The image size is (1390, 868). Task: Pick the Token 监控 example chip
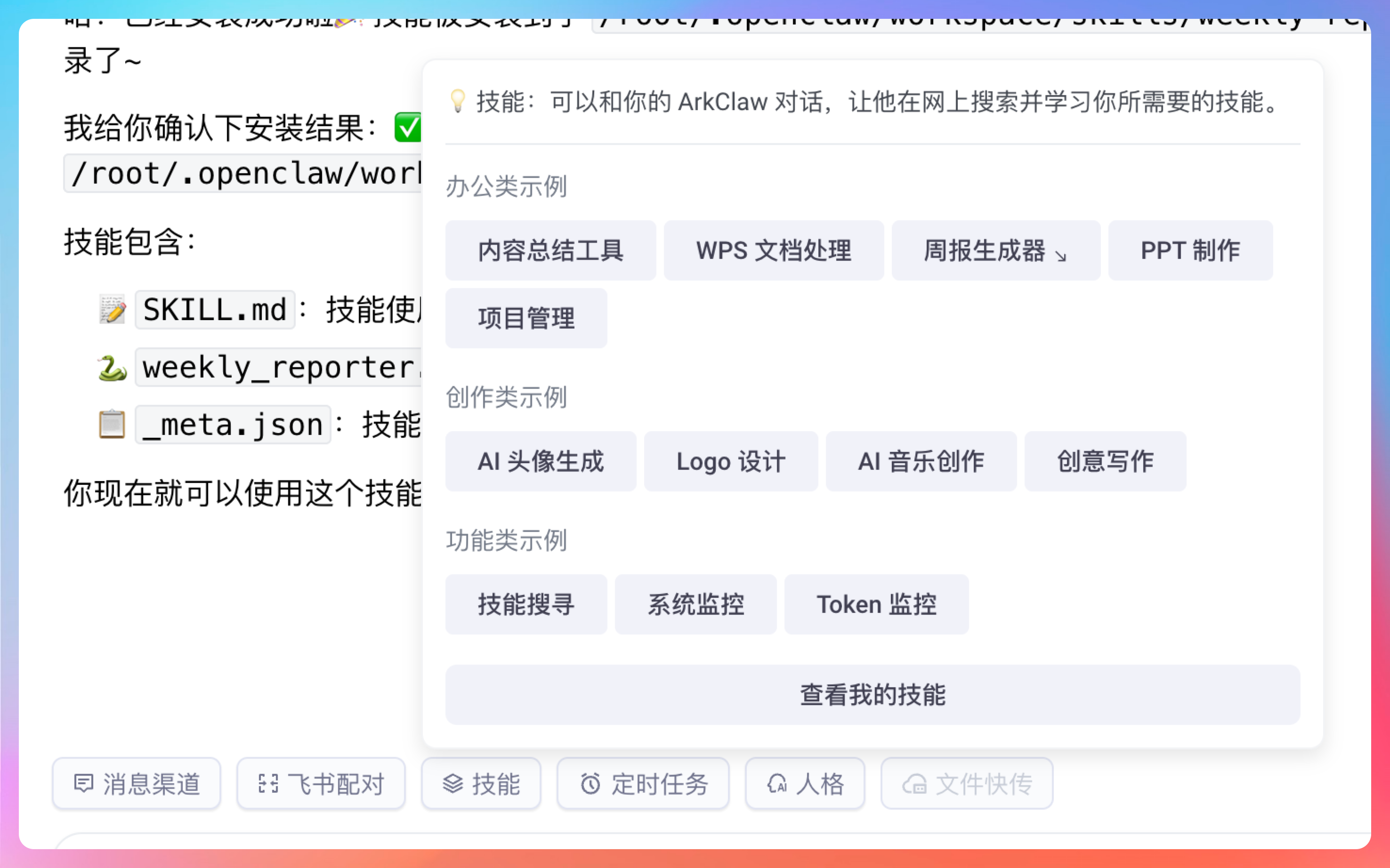click(x=876, y=604)
